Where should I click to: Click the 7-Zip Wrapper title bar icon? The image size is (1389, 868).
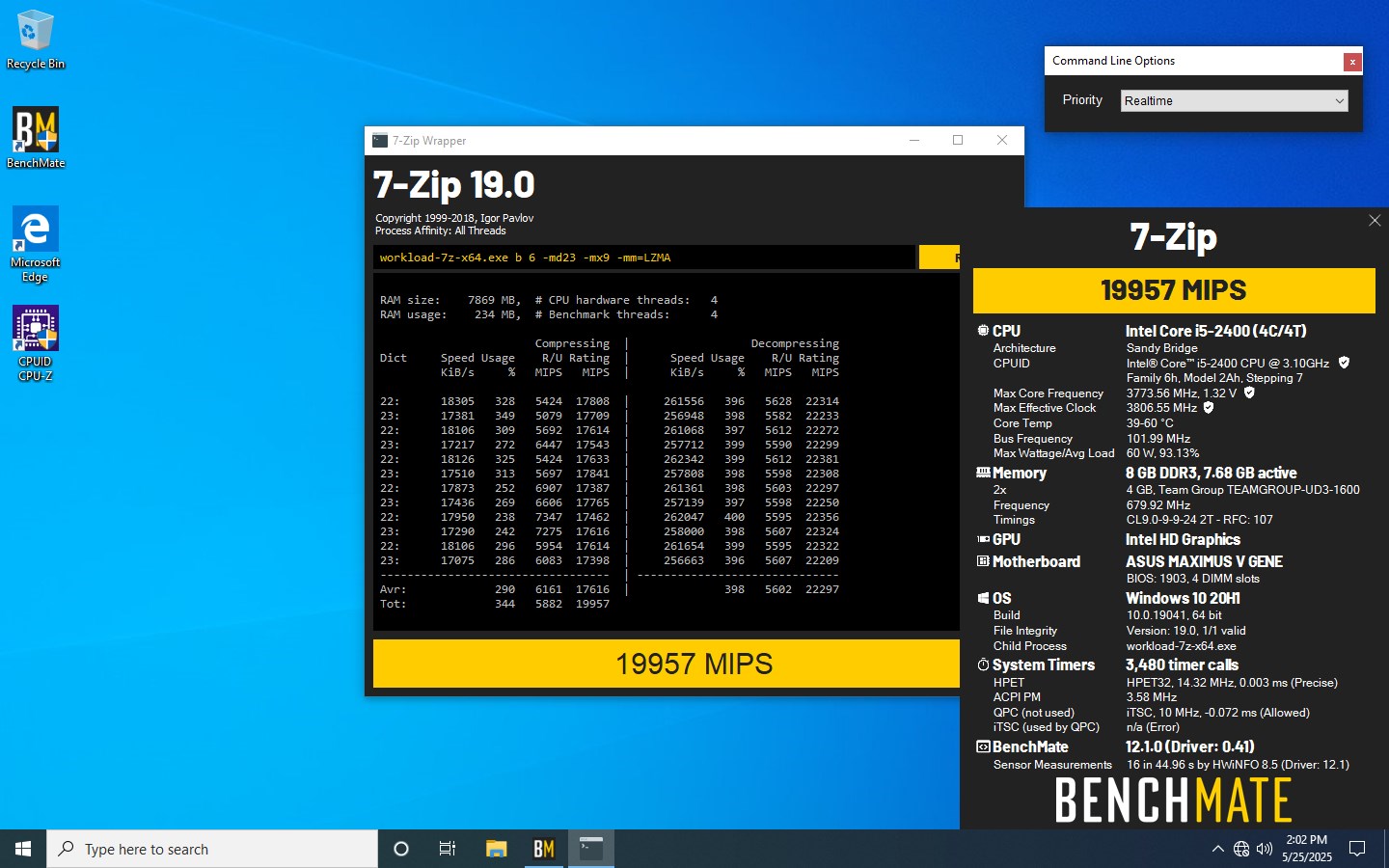point(380,141)
